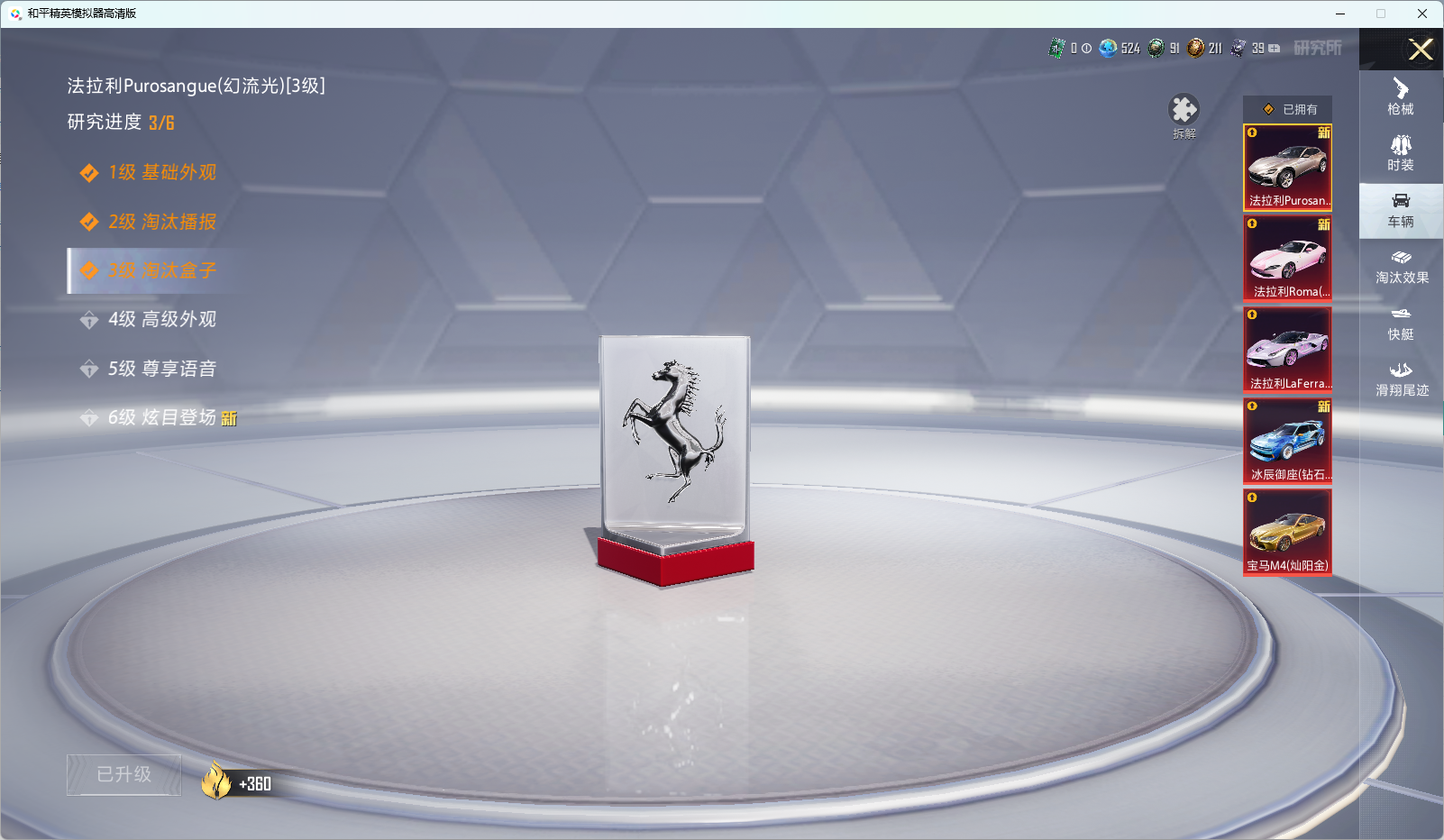This screenshot has width=1444, height=840.
Task: Switch to the 时装 (outfits) category
Action: coord(1400,153)
